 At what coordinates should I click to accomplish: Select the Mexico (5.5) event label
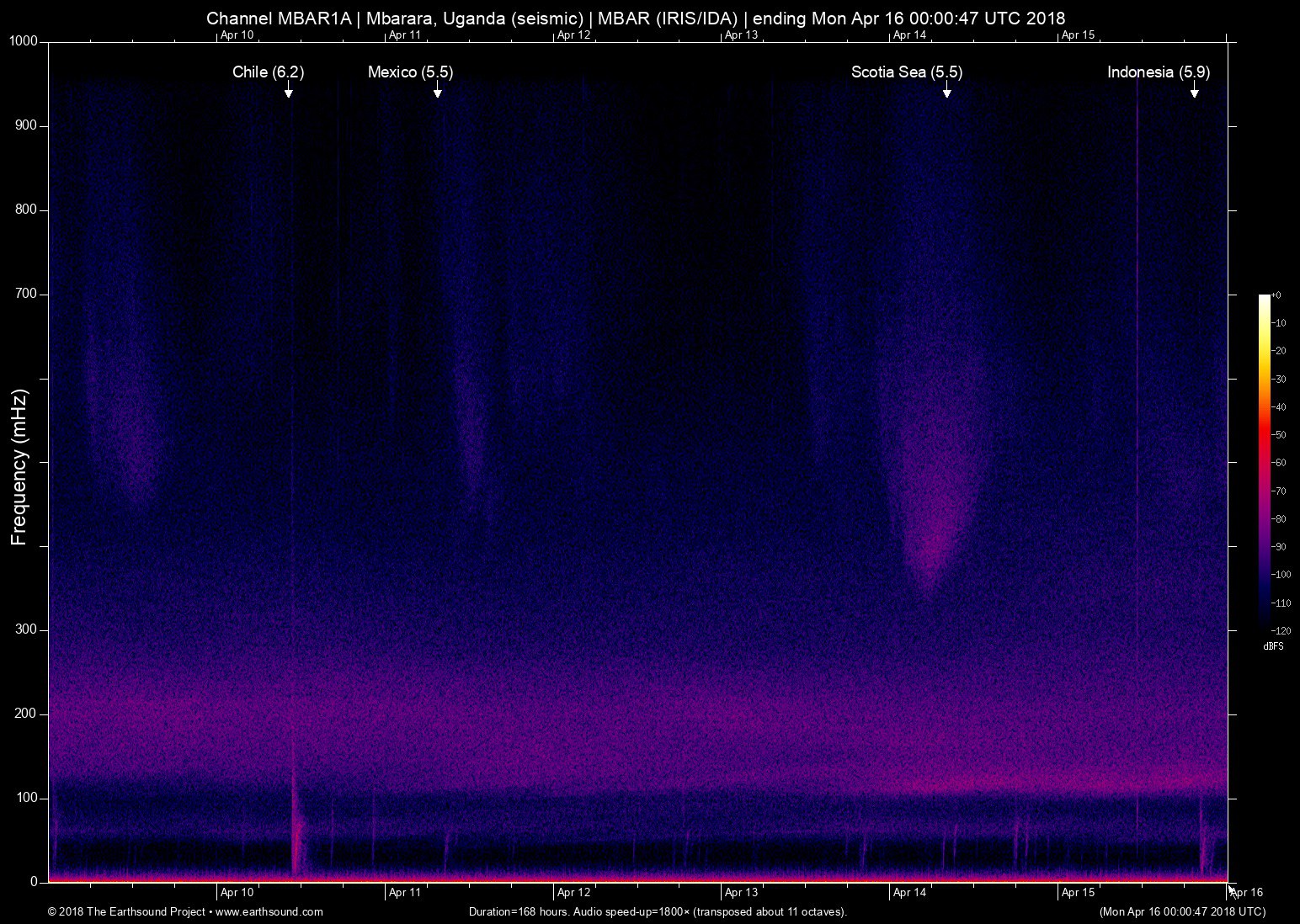click(410, 72)
